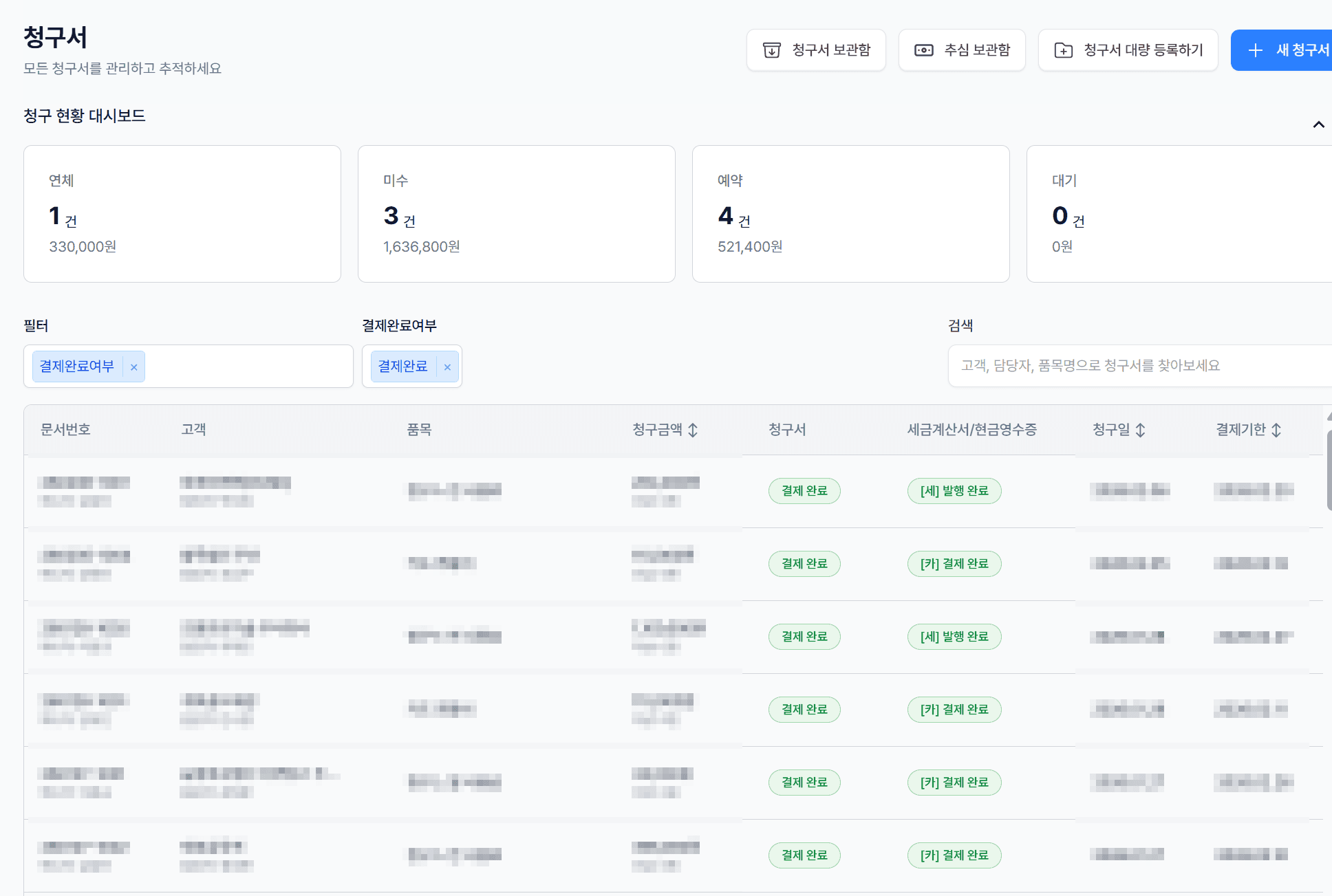Click the 추심 보관함 money icon

[x=923, y=50]
